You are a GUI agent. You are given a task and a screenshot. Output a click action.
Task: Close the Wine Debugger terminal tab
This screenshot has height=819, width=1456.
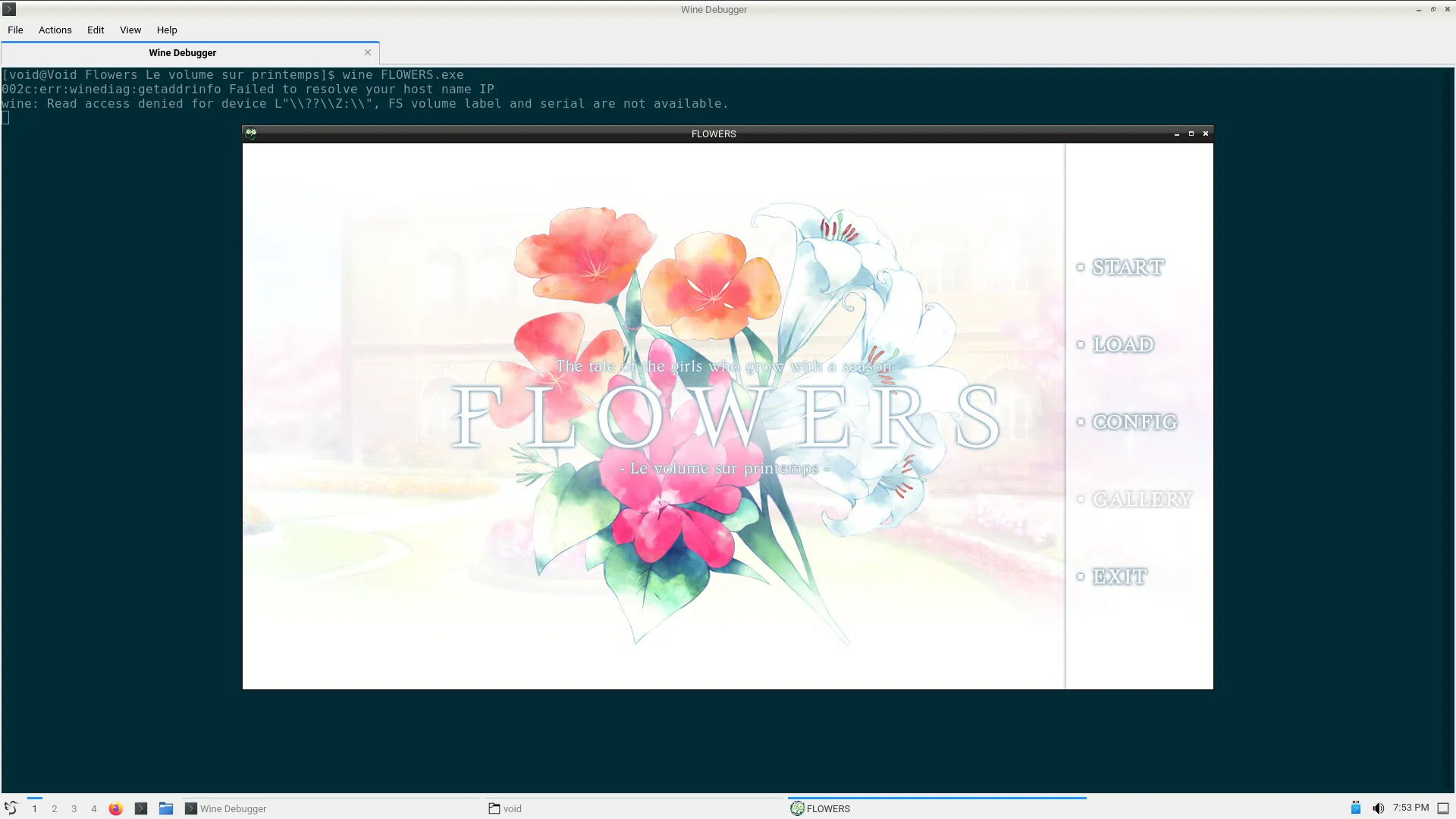tap(368, 52)
